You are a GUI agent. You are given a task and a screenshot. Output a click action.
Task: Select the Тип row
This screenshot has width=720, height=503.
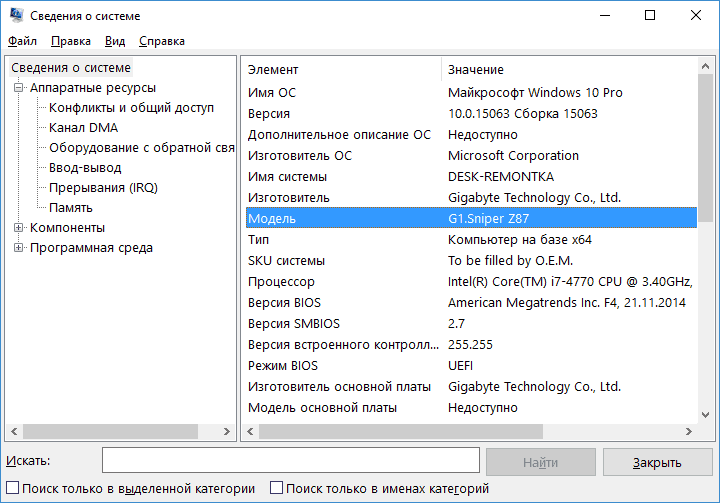tap(471, 239)
